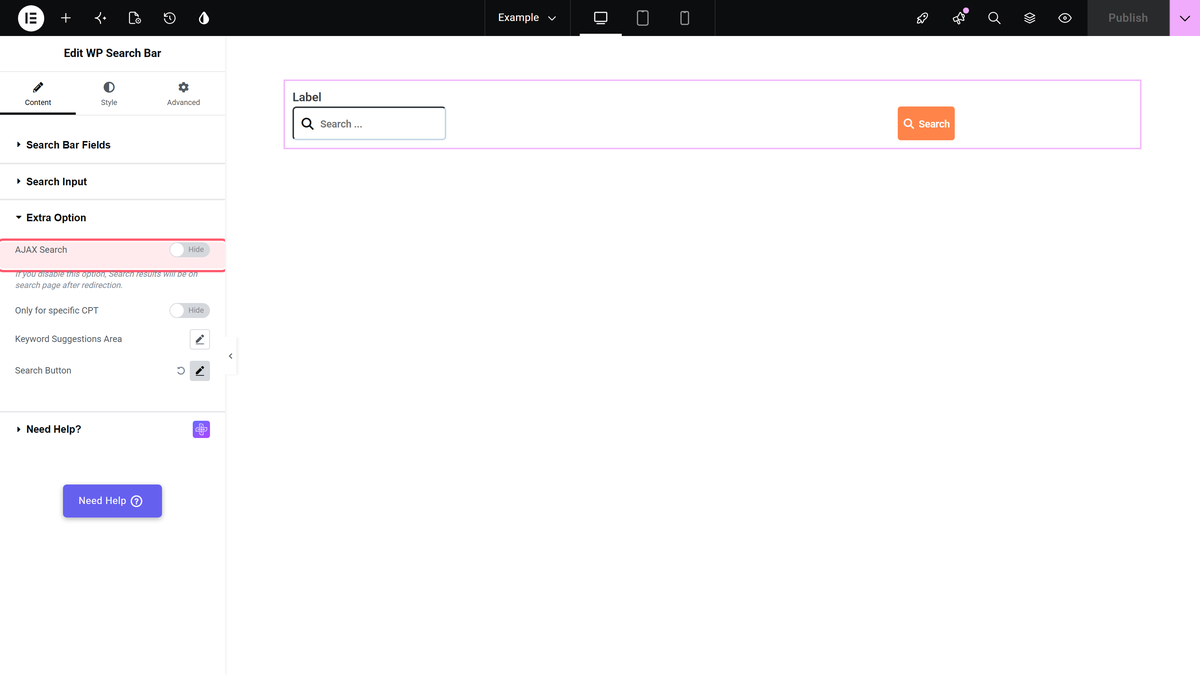1200x675 pixels.
Task: Edit Keyword Suggestions Area pencil icon
Action: pos(200,339)
